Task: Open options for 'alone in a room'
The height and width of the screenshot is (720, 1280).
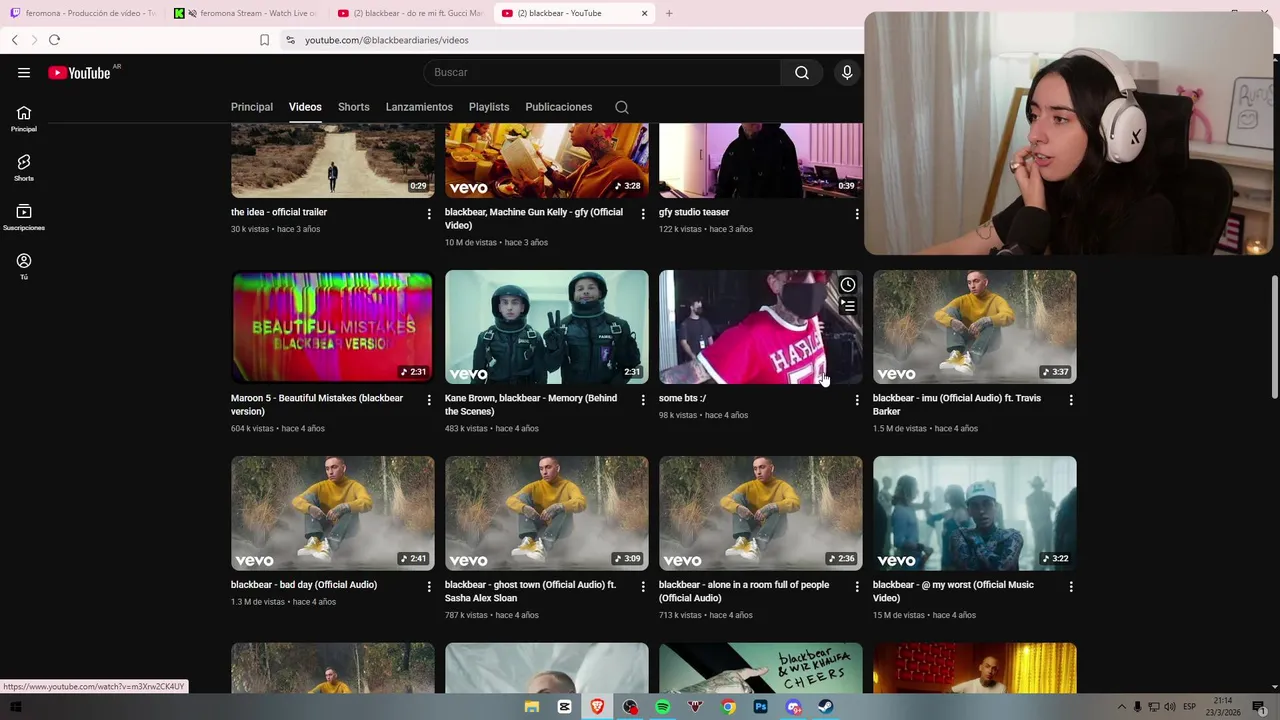Action: (857, 587)
